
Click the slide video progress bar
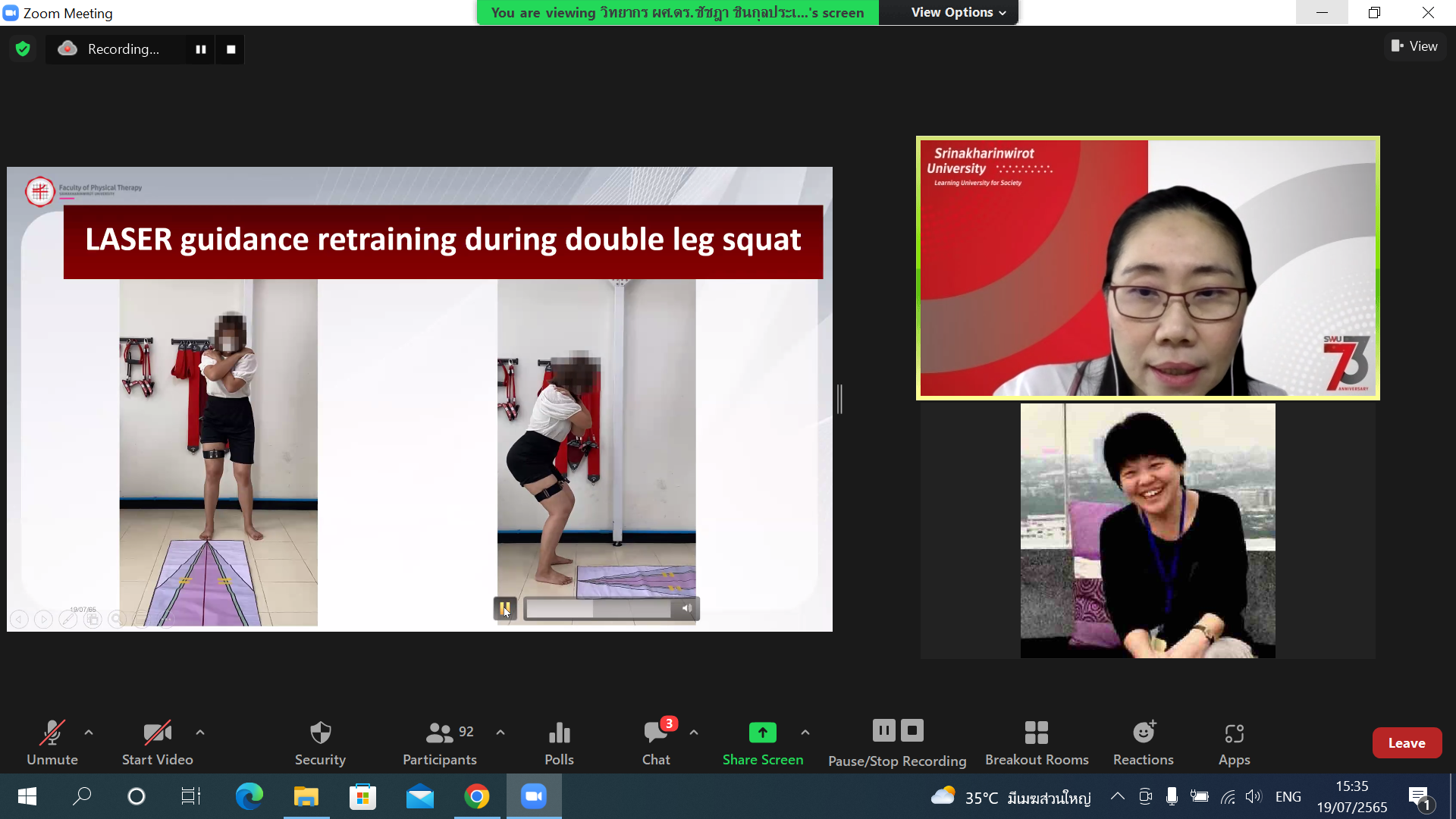[x=598, y=608]
